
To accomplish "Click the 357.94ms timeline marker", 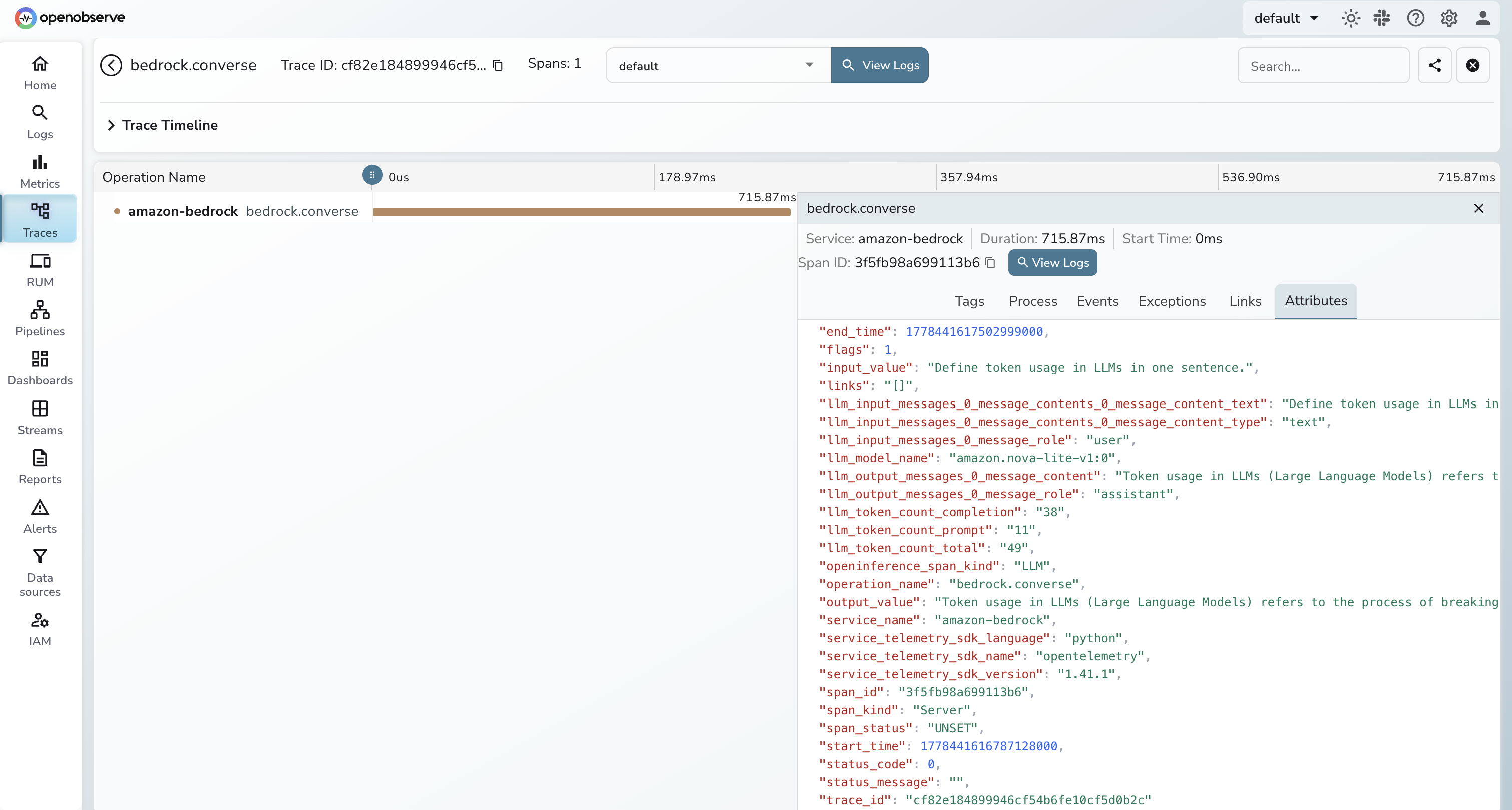I will coord(968,177).
